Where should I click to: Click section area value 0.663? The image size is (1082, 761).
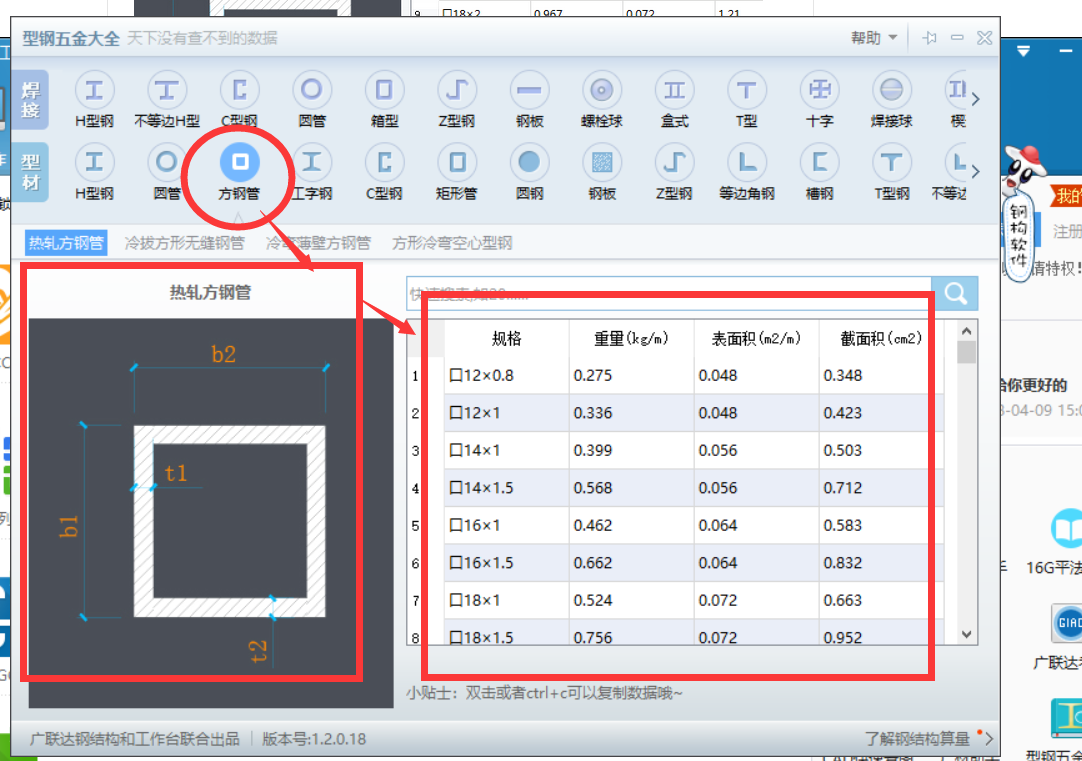tap(843, 600)
